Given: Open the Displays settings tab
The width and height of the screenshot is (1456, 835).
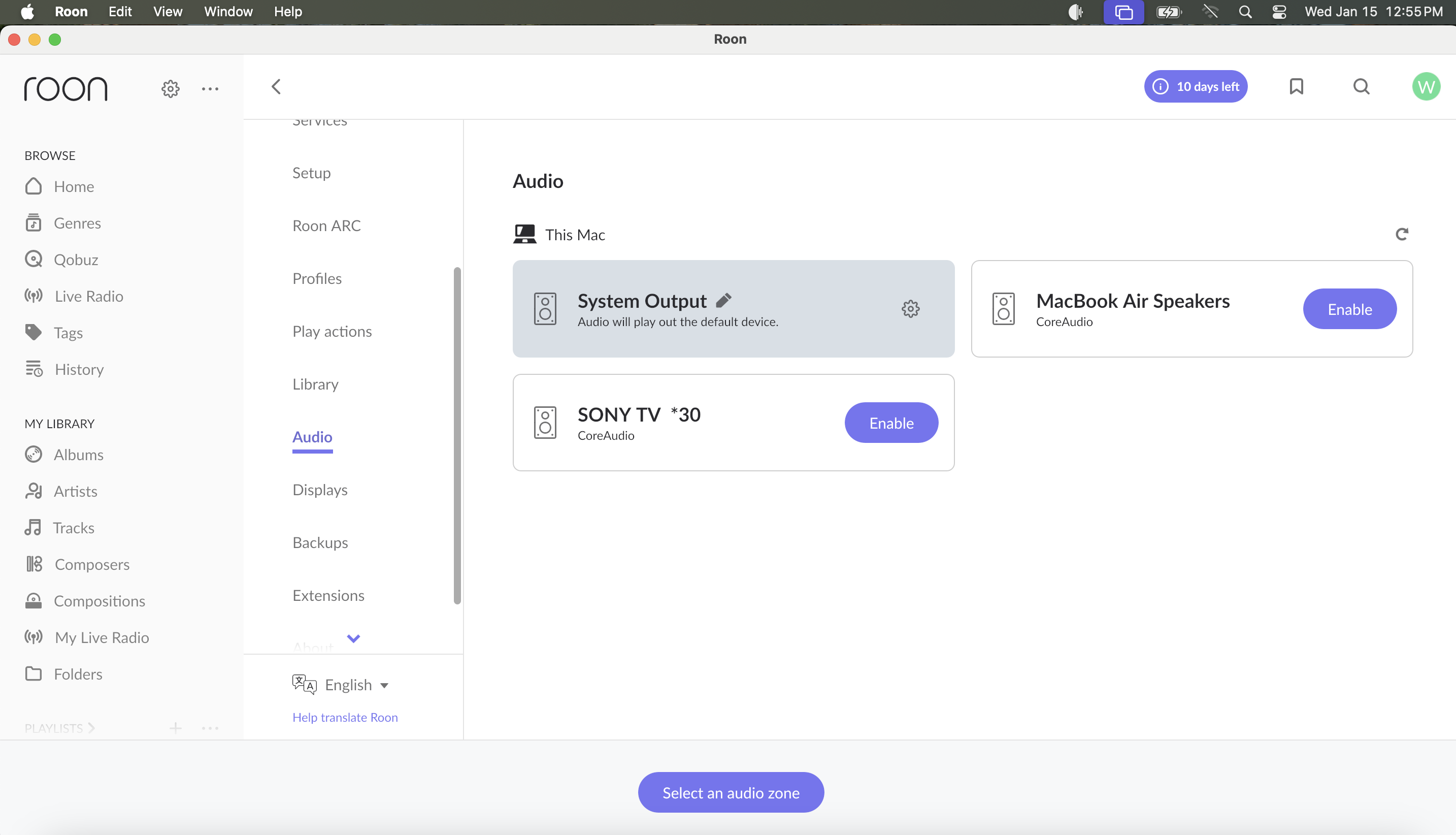Looking at the screenshot, I should coord(320,490).
